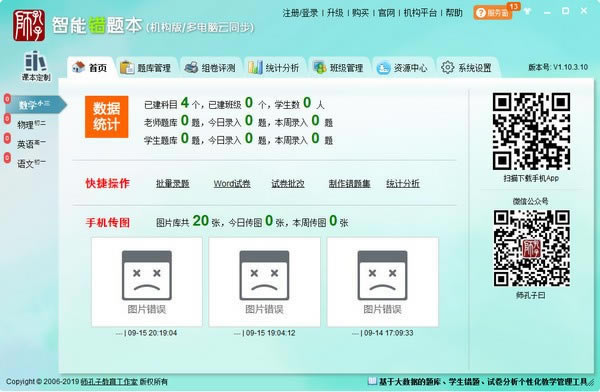
Task: Click the 师孔子教育工作室 copyright link
Action: click(x=109, y=382)
